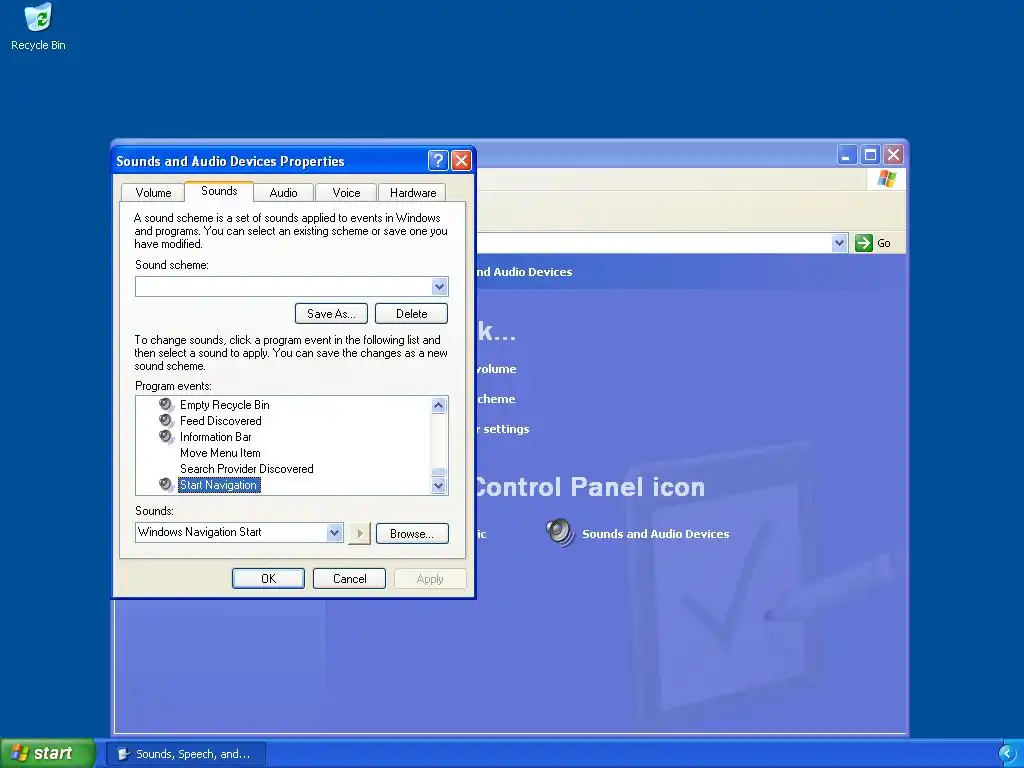The width and height of the screenshot is (1024, 768).
Task: Click program events scrollbar down arrow
Action: pyautogui.click(x=439, y=485)
